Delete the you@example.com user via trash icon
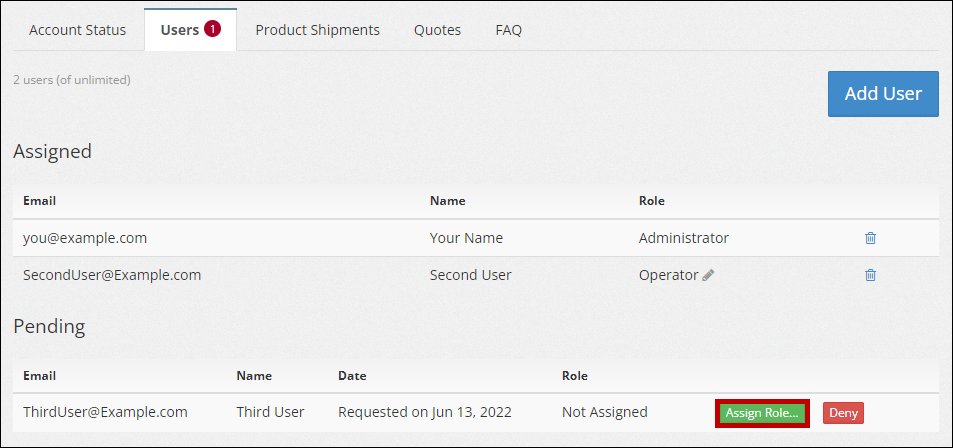The height and width of the screenshot is (448, 953). tap(870, 238)
